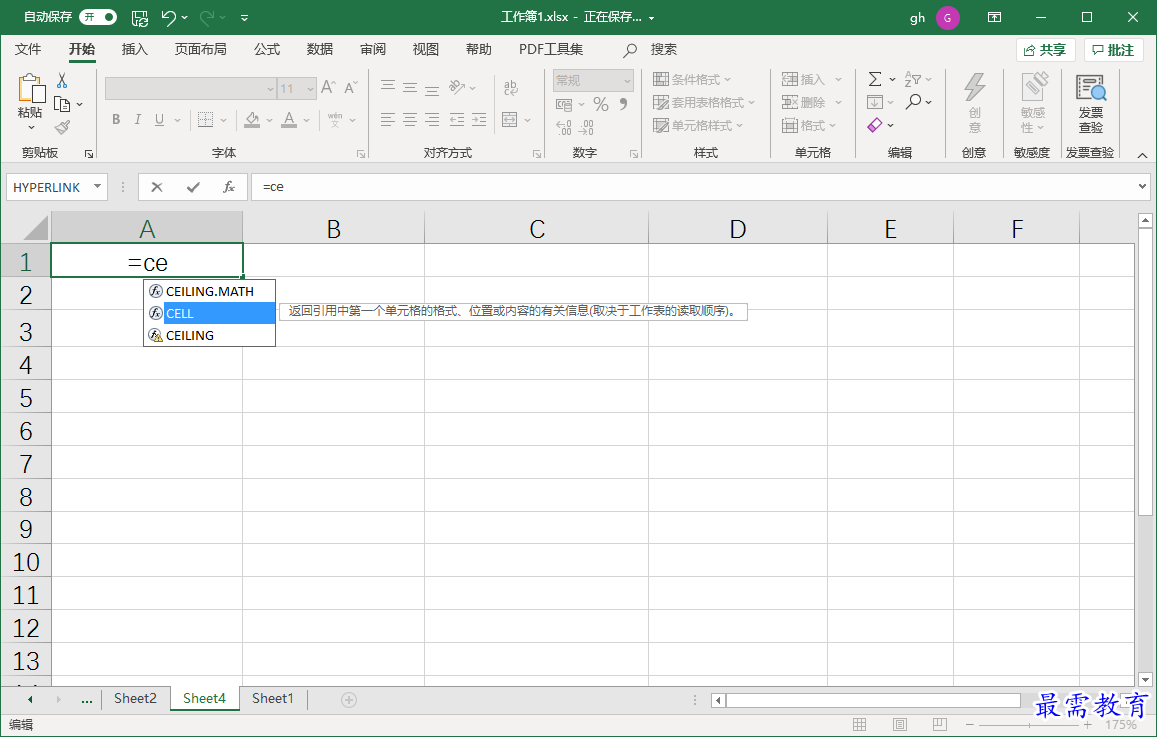
Task: Open the 单元格样式 dropdown
Action: 698,125
